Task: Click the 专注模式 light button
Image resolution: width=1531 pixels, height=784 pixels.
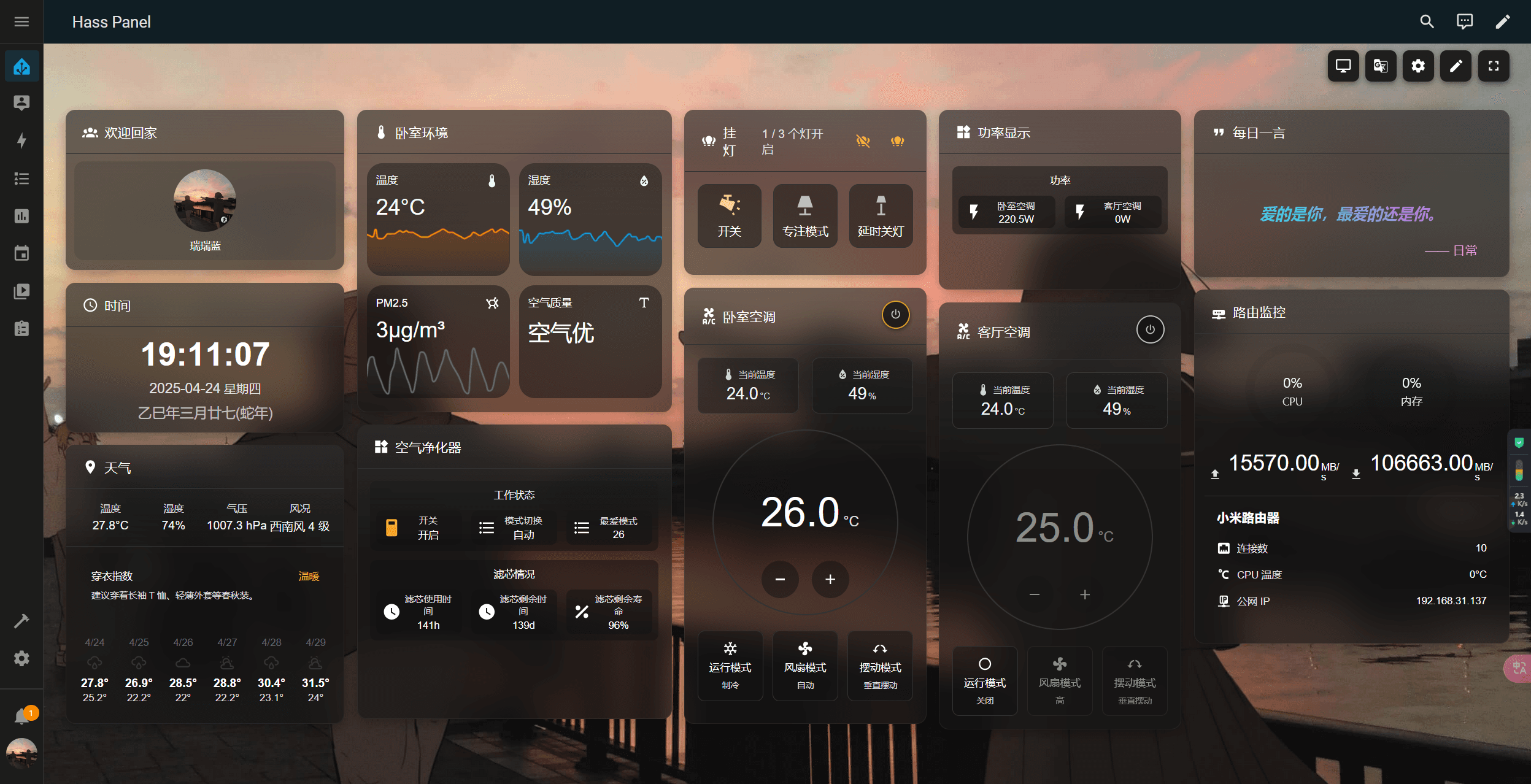Action: pyautogui.click(x=805, y=216)
